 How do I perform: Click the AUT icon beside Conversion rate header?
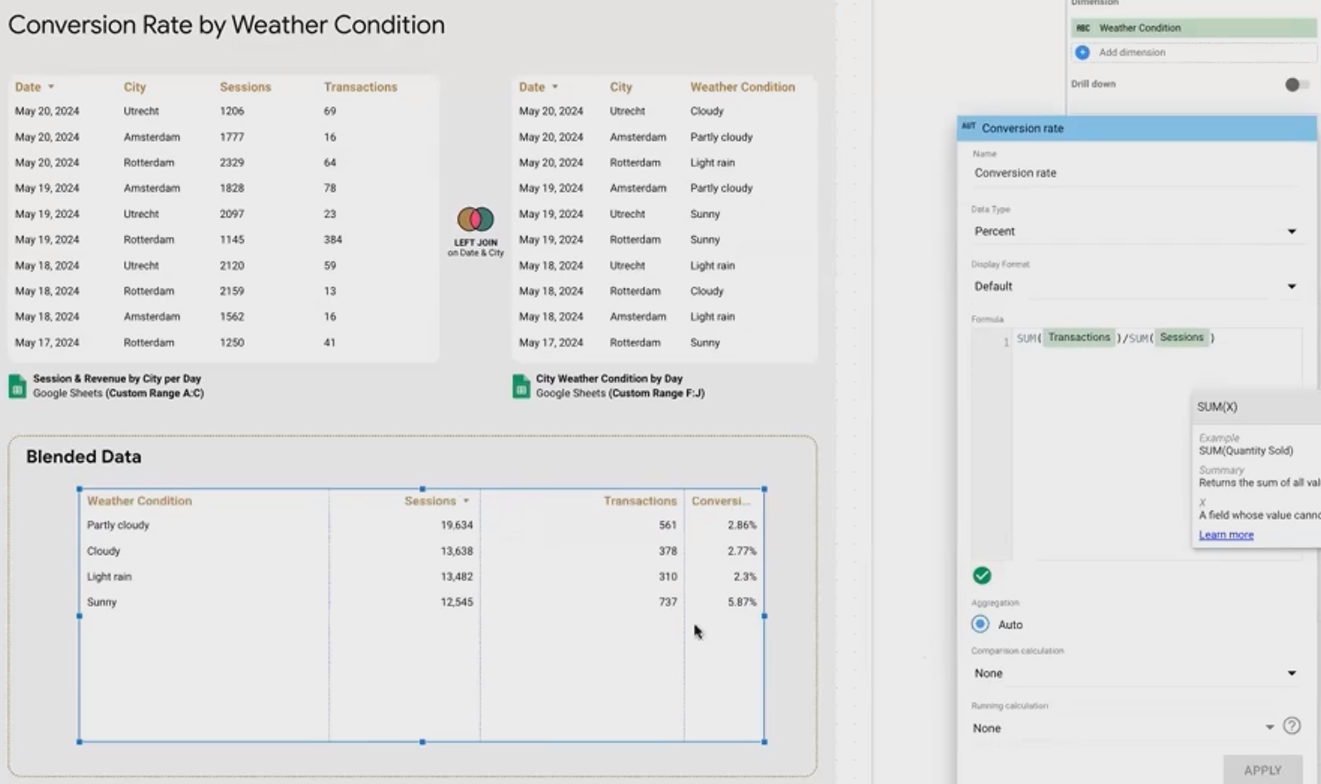pyautogui.click(x=968, y=127)
